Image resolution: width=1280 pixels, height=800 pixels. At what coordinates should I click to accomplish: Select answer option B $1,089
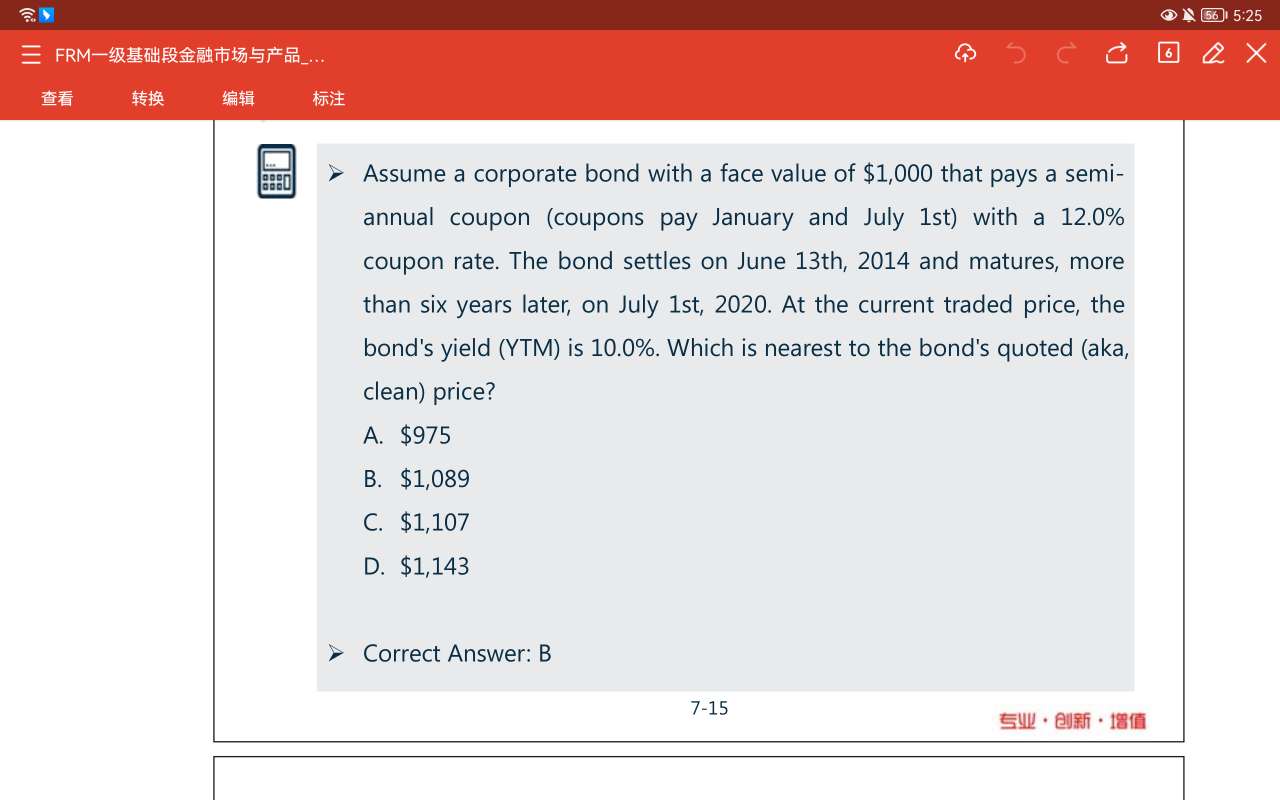pos(417,479)
